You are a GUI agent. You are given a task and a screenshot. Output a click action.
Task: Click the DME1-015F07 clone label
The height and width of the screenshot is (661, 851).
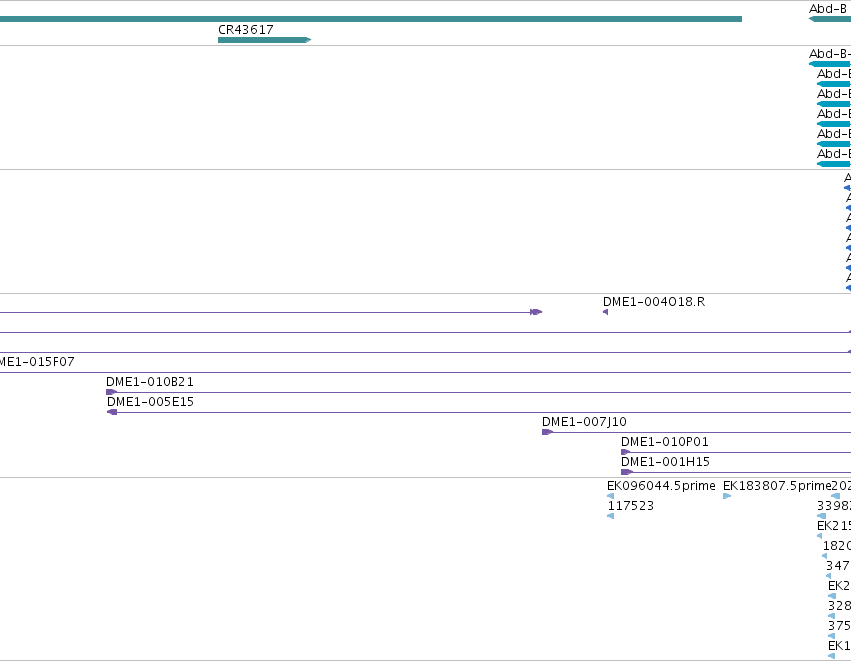[37, 362]
